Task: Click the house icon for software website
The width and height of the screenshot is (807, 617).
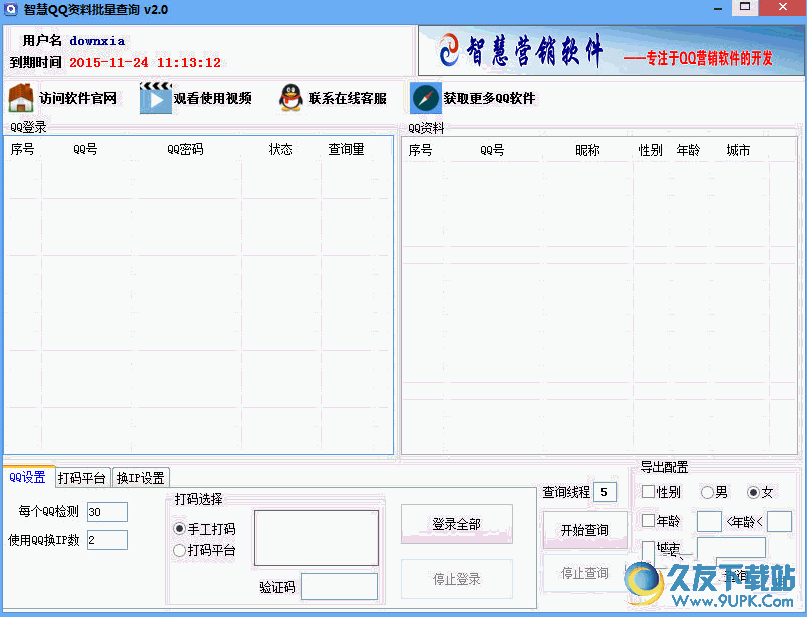Action: 21,98
